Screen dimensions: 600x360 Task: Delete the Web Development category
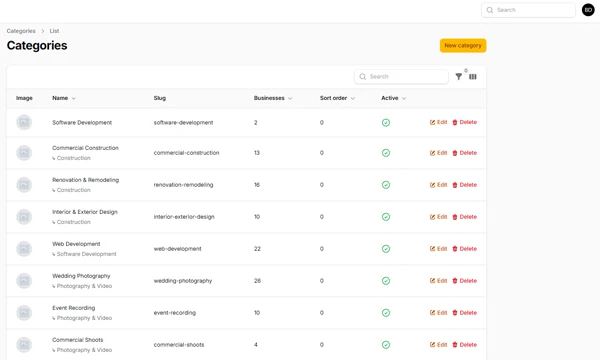point(465,249)
